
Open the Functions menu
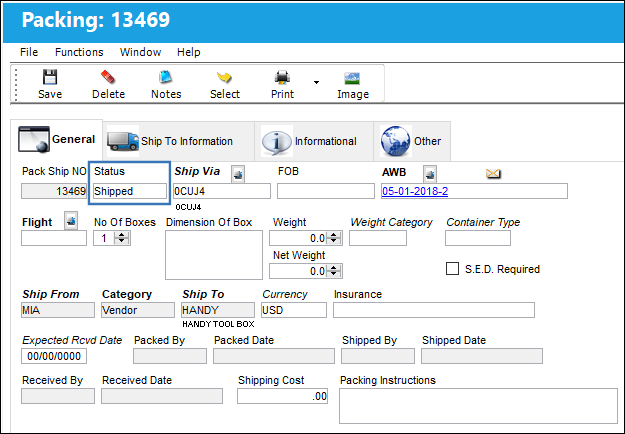pos(79,52)
